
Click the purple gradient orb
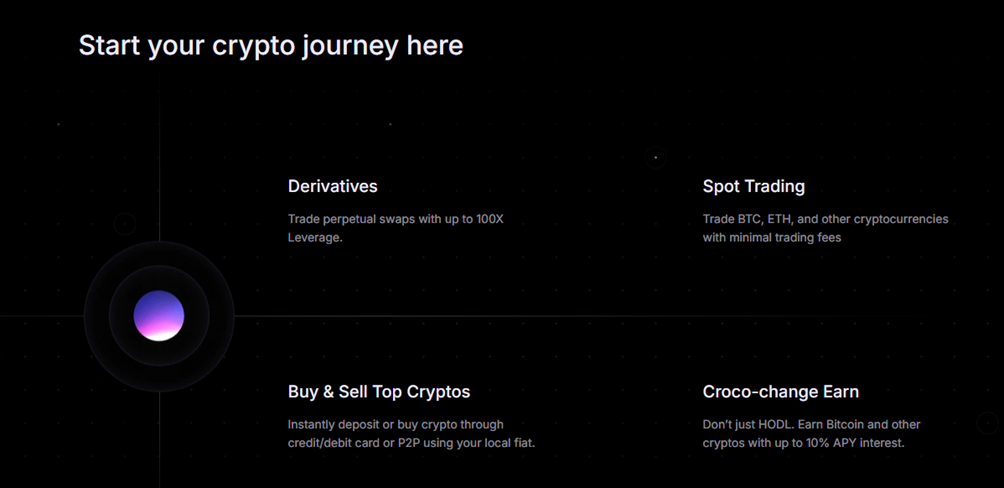pyautogui.click(x=159, y=316)
